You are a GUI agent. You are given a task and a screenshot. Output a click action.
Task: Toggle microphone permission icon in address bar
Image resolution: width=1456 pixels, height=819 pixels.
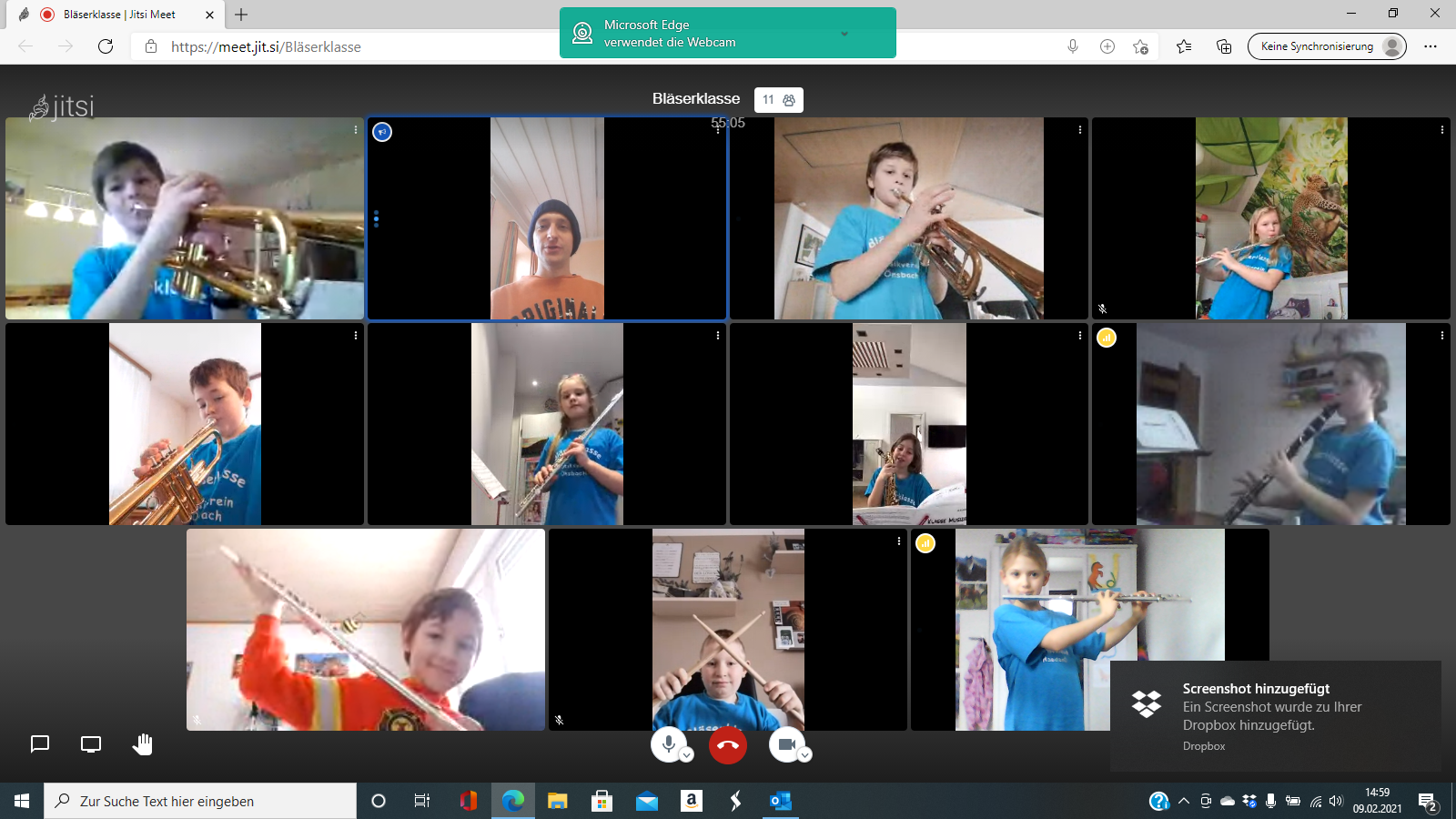[x=1073, y=46]
